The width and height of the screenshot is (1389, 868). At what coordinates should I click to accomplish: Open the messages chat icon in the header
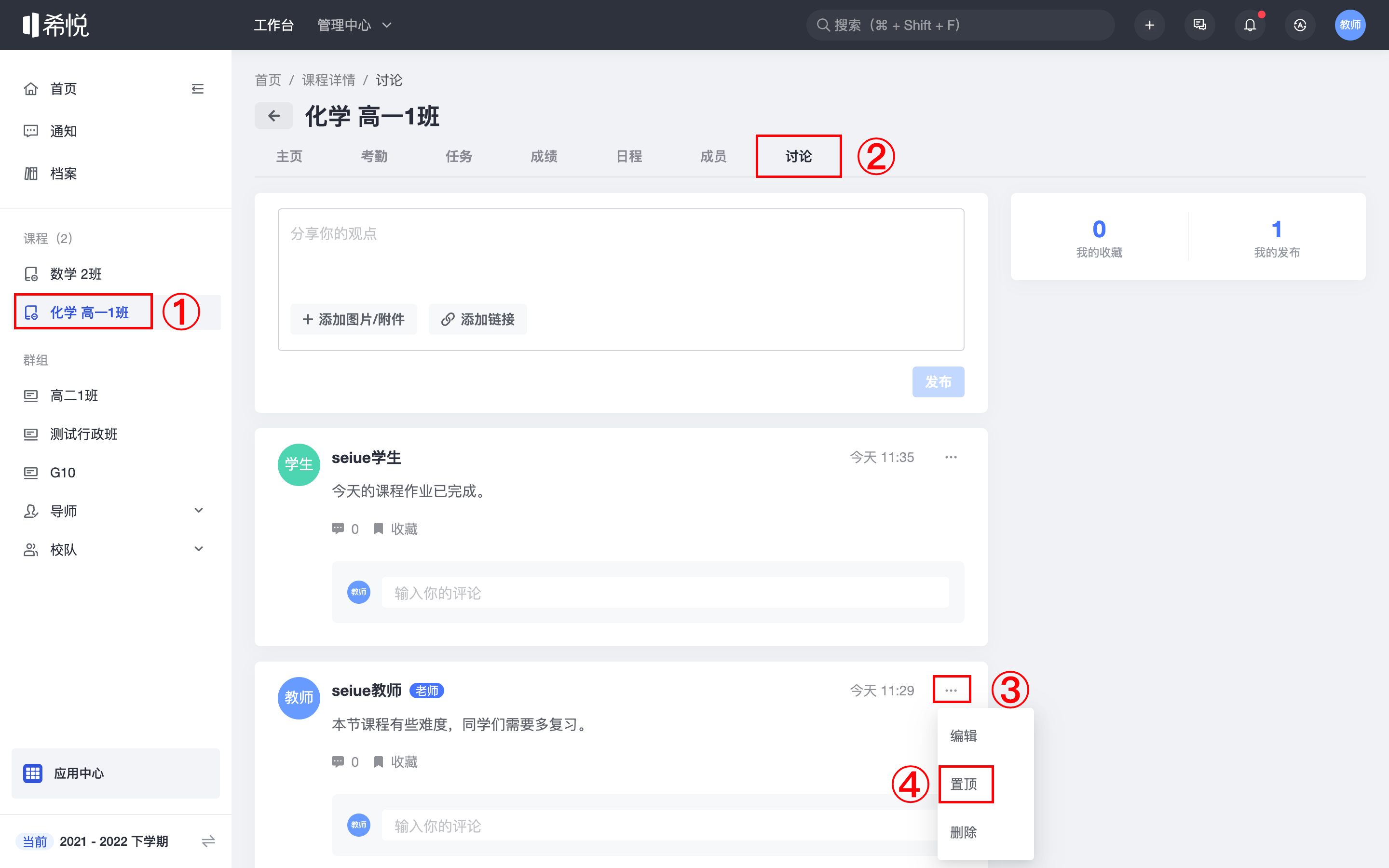(1199, 25)
